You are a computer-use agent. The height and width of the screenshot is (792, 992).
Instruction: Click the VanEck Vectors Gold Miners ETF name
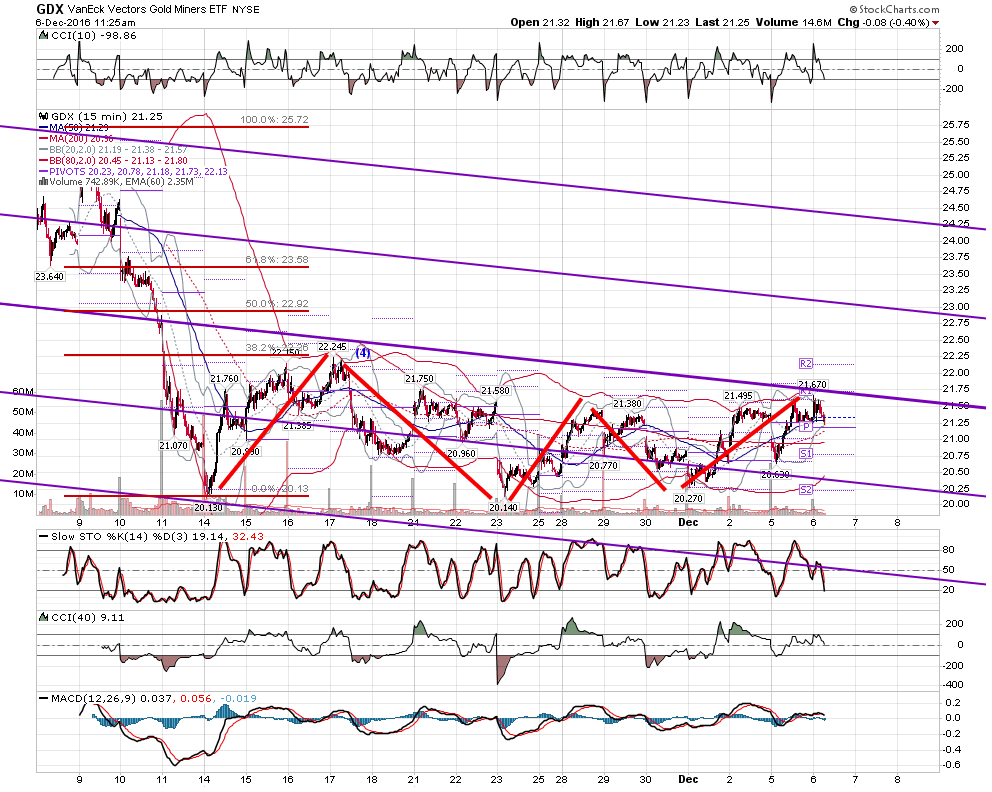pos(147,9)
